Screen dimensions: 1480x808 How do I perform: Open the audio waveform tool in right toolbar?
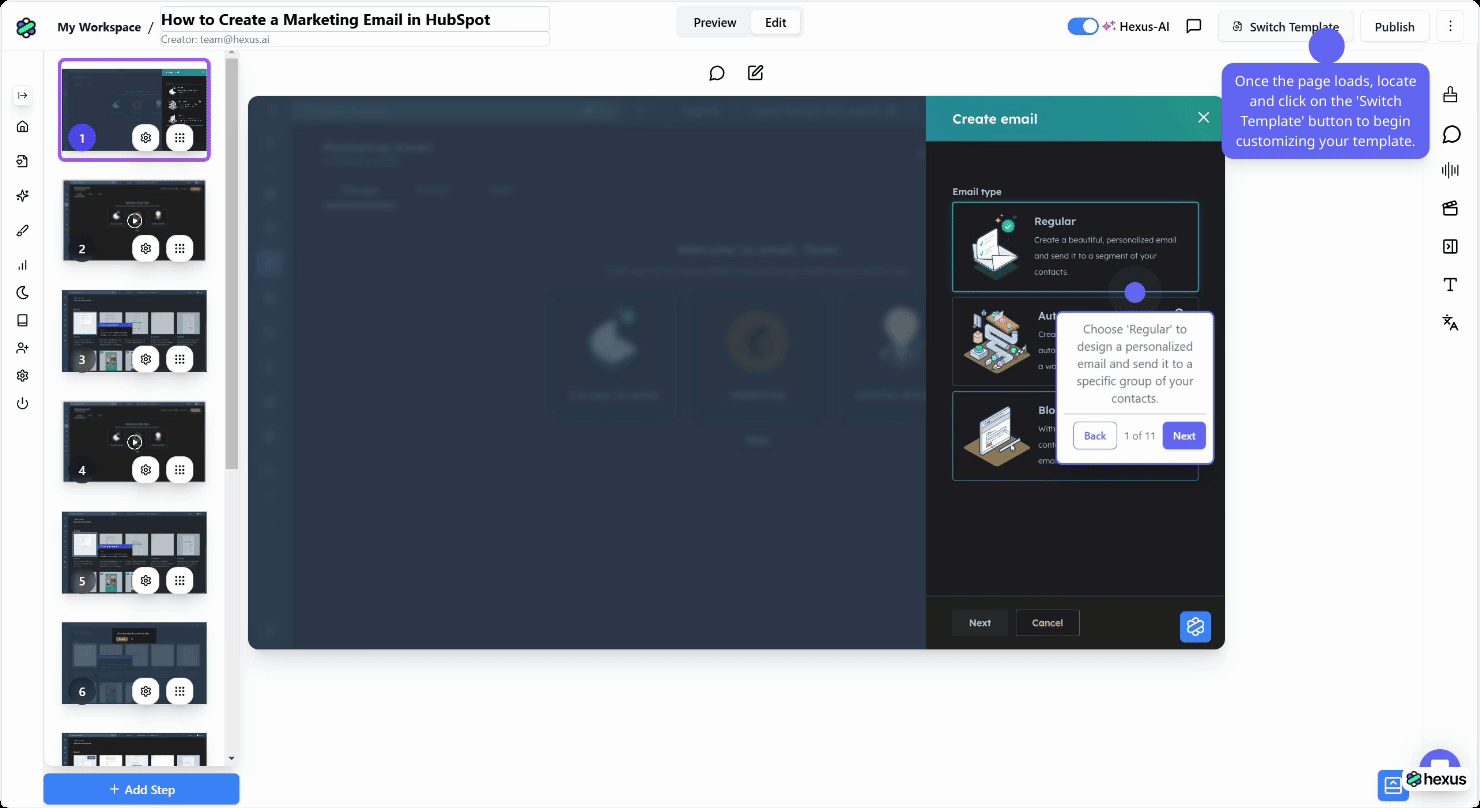tap(1450, 171)
